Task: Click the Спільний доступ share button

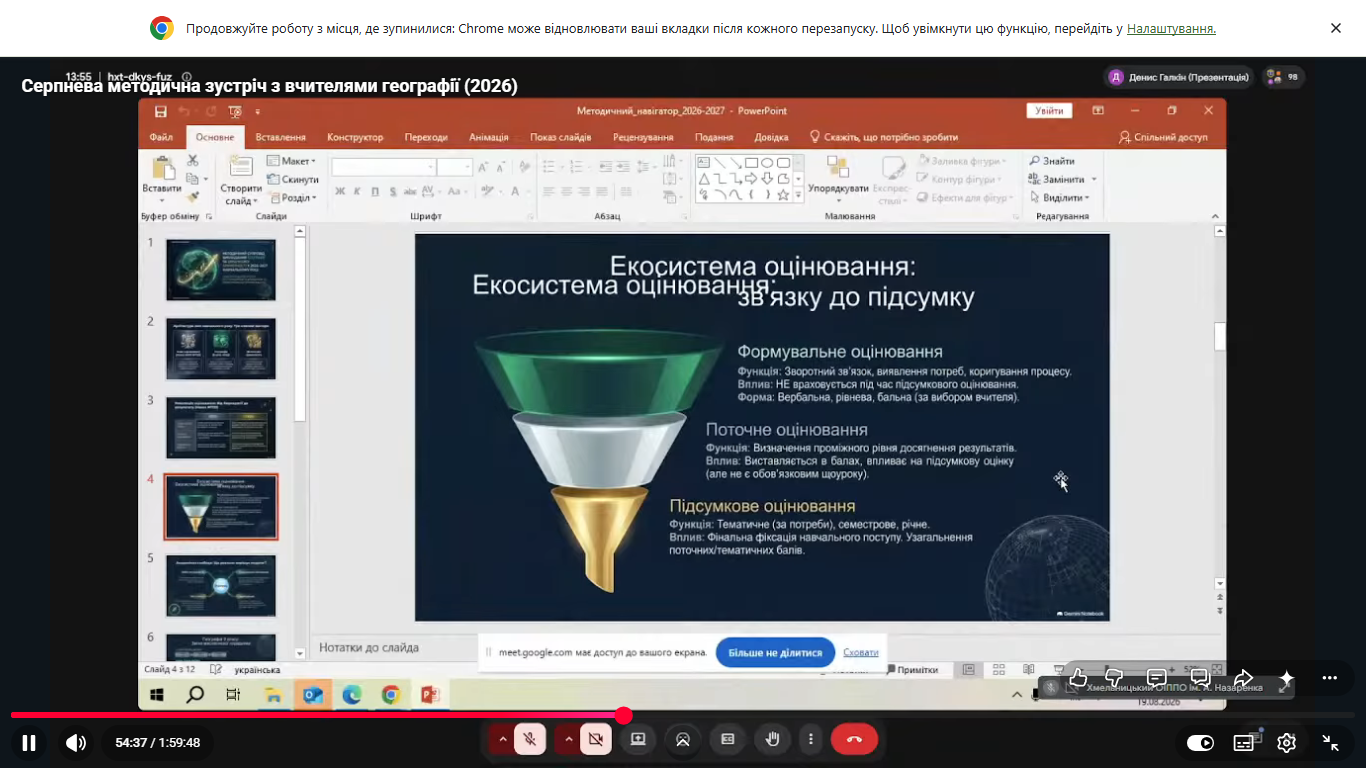Action: click(x=1163, y=137)
